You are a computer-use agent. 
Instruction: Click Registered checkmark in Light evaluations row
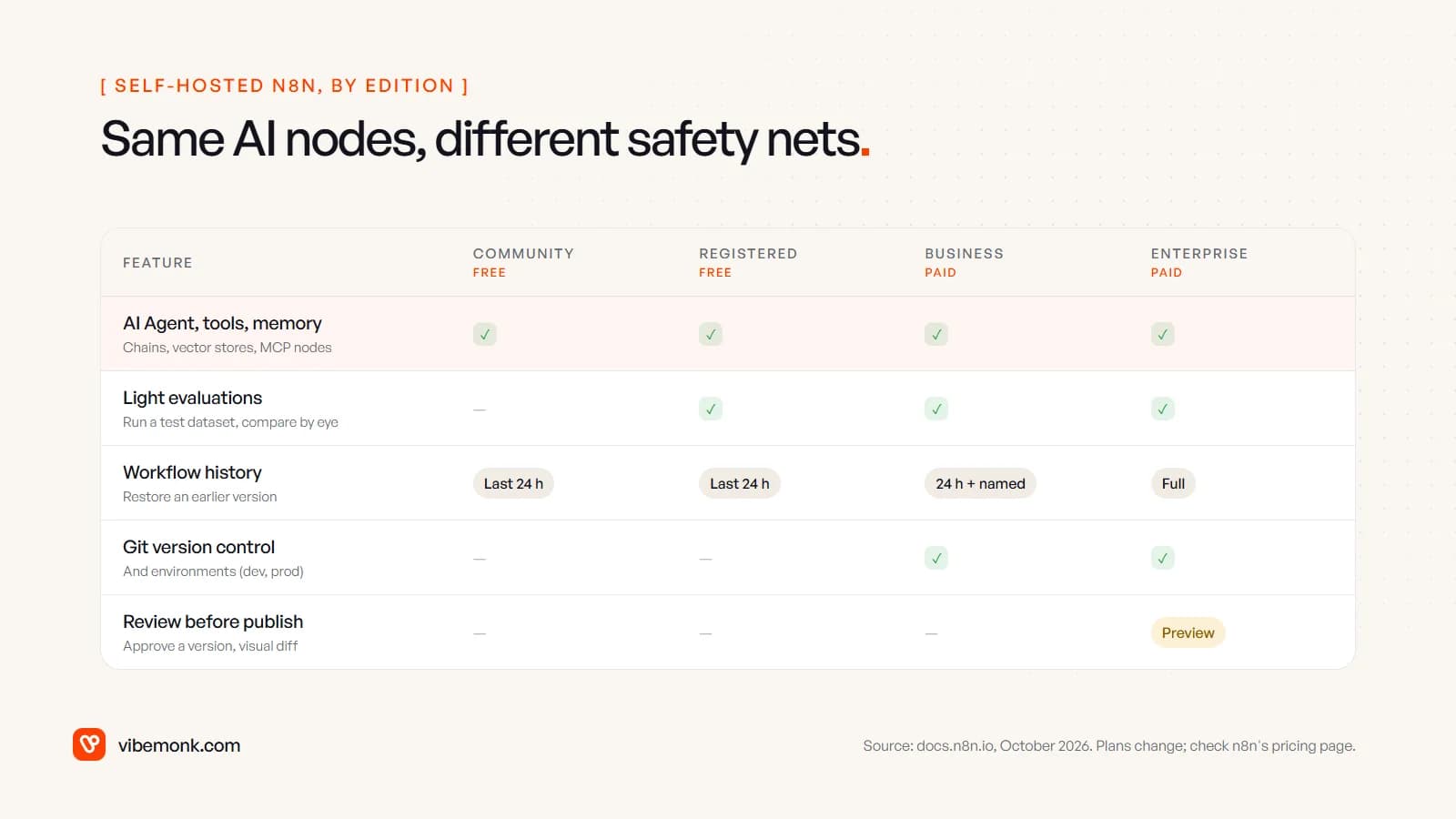click(711, 409)
